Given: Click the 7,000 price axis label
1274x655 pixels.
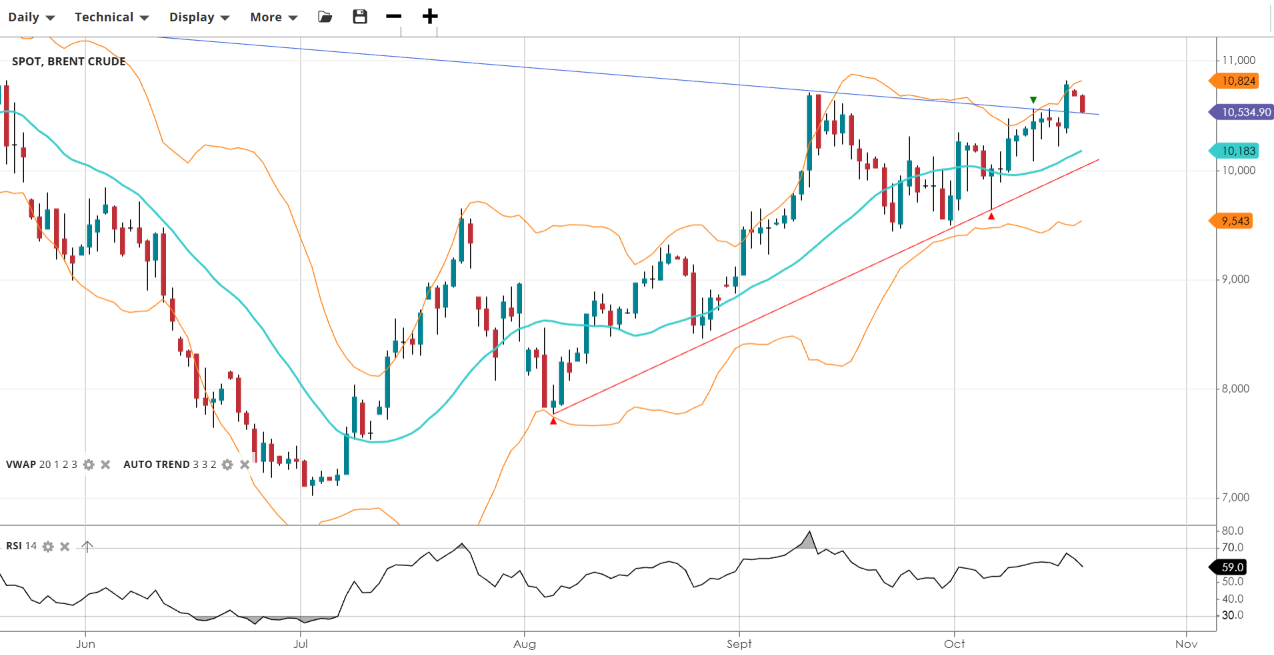Looking at the screenshot, I should pos(1237,497).
